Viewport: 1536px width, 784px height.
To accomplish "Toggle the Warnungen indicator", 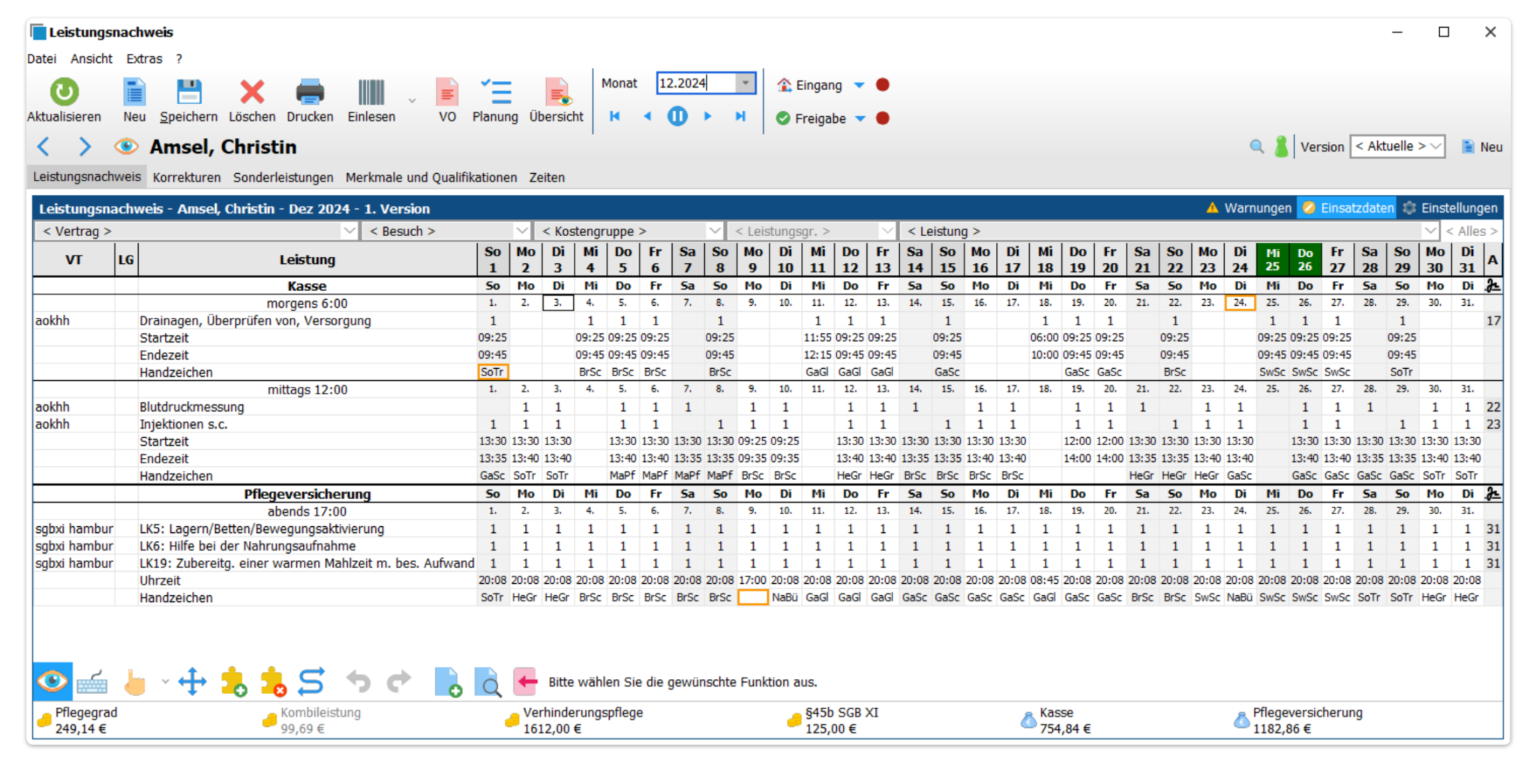I will [1249, 208].
